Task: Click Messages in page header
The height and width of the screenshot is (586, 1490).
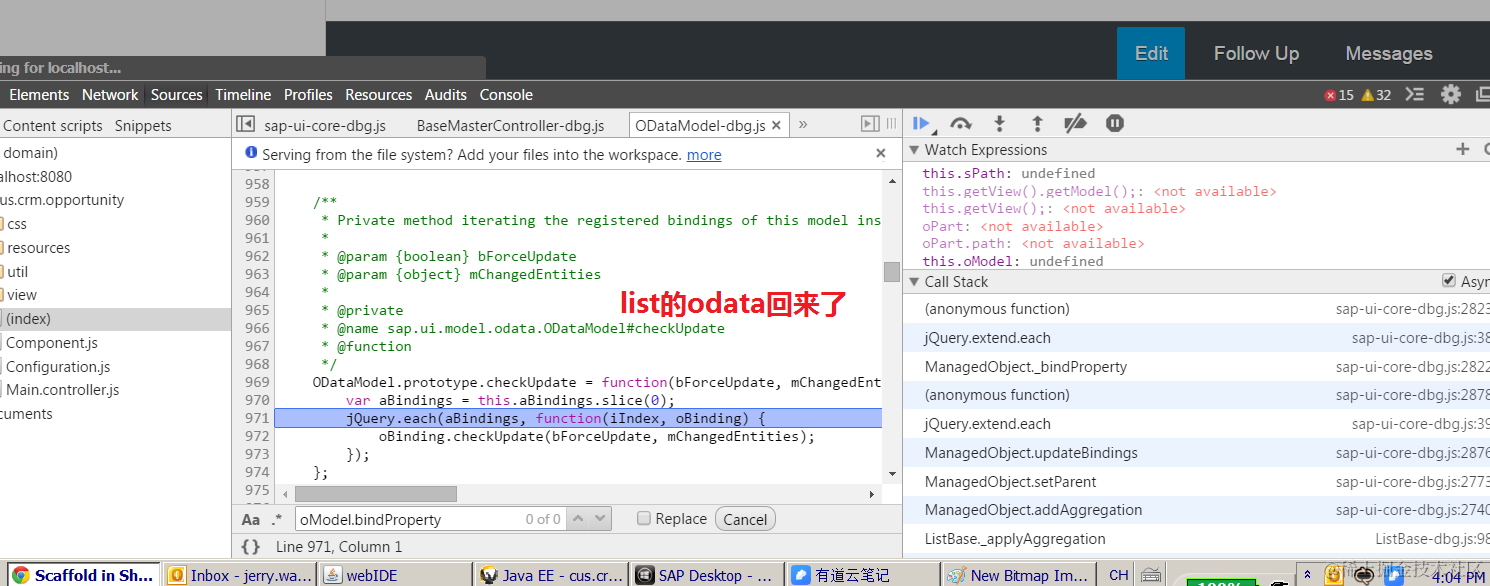Action: (1389, 53)
